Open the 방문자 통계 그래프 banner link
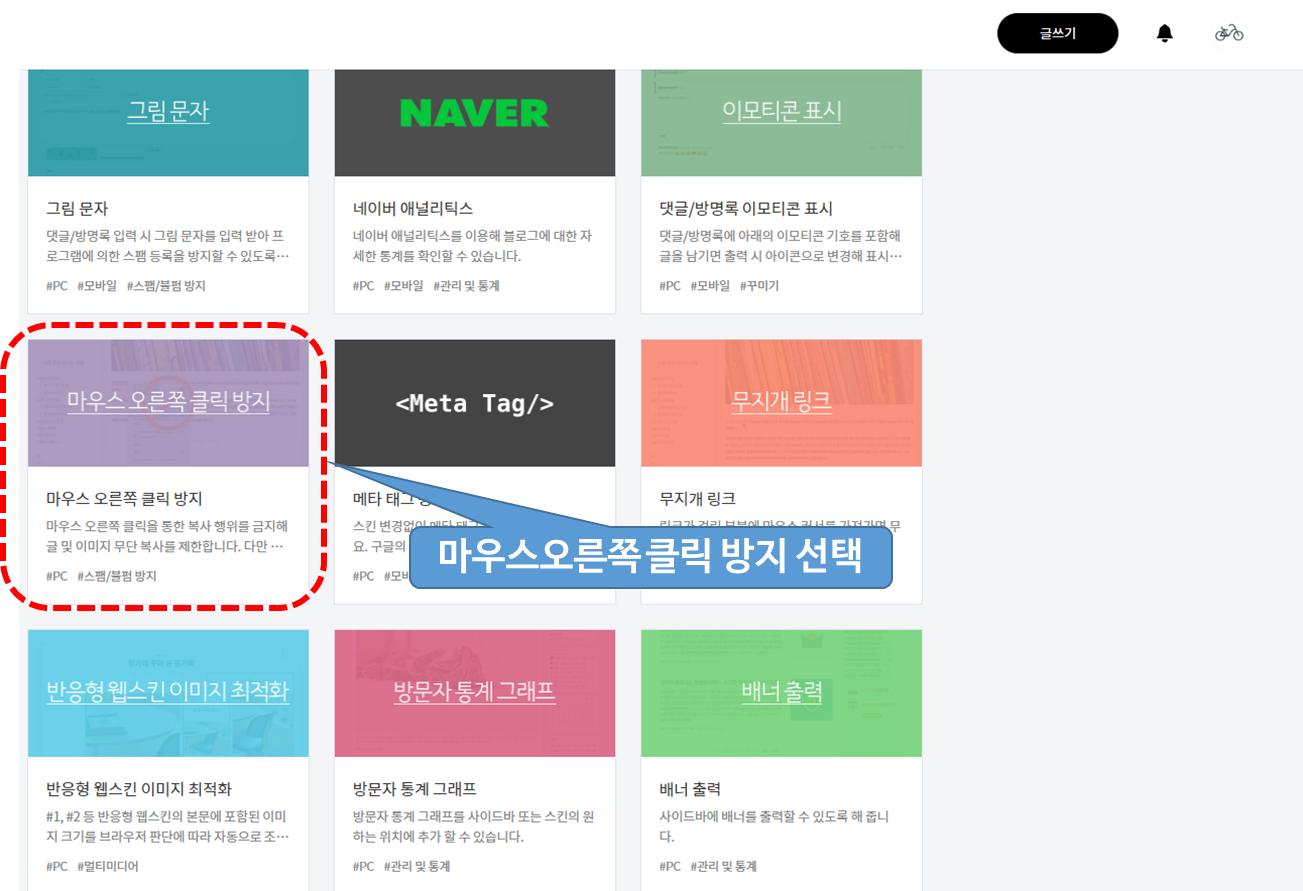The image size is (1303, 891). tap(475, 691)
